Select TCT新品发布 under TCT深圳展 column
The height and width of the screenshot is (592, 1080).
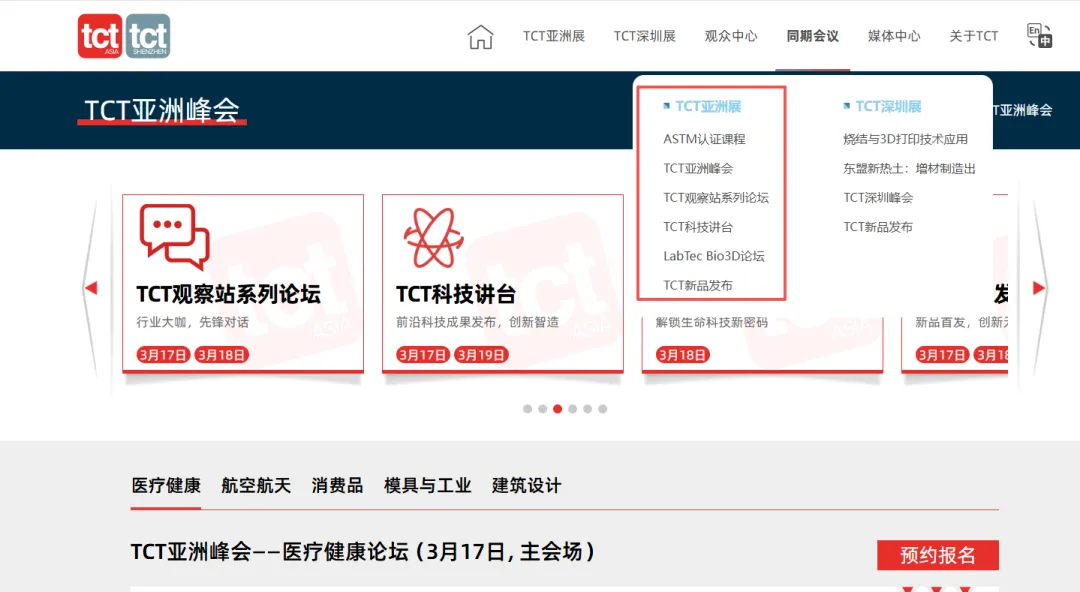pyautogui.click(x=878, y=227)
